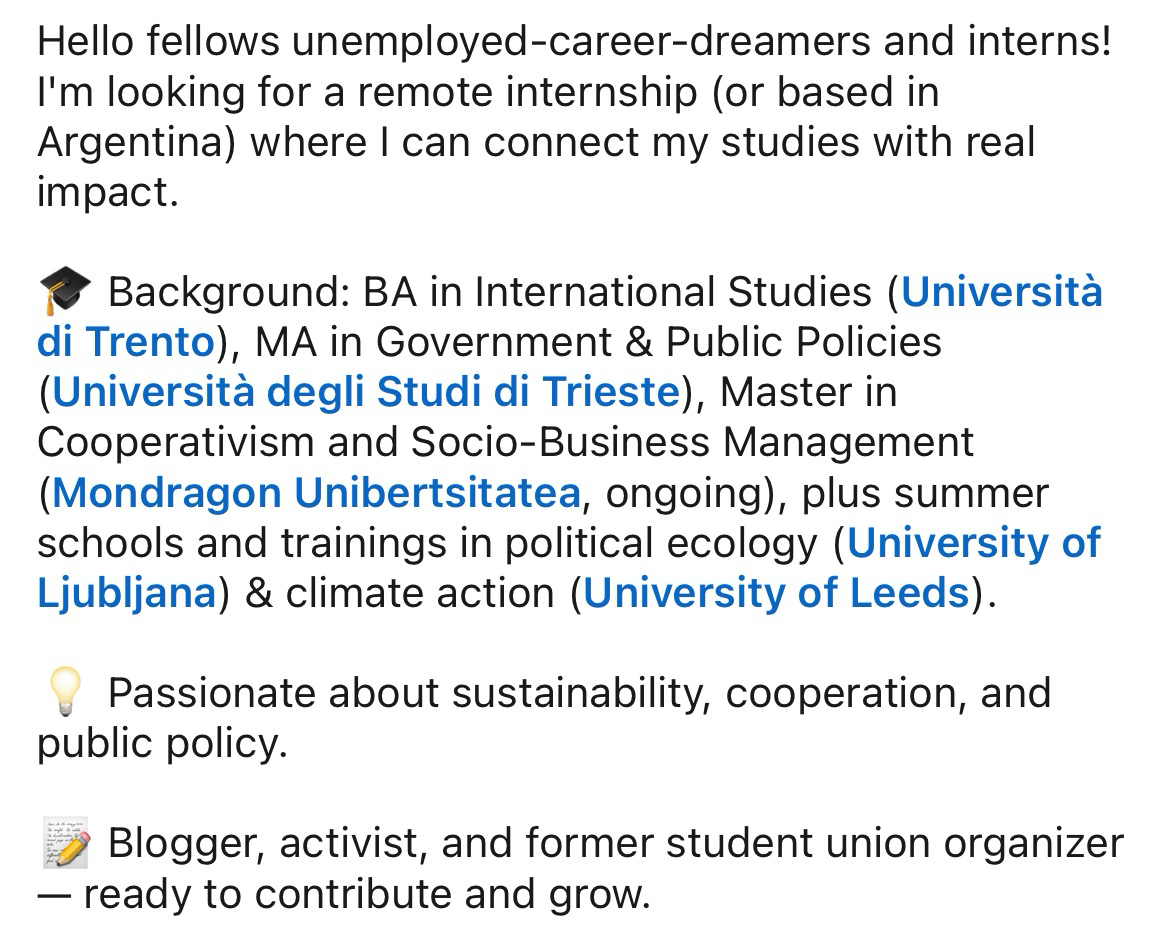Click the memo and pencil emoji

(66, 844)
